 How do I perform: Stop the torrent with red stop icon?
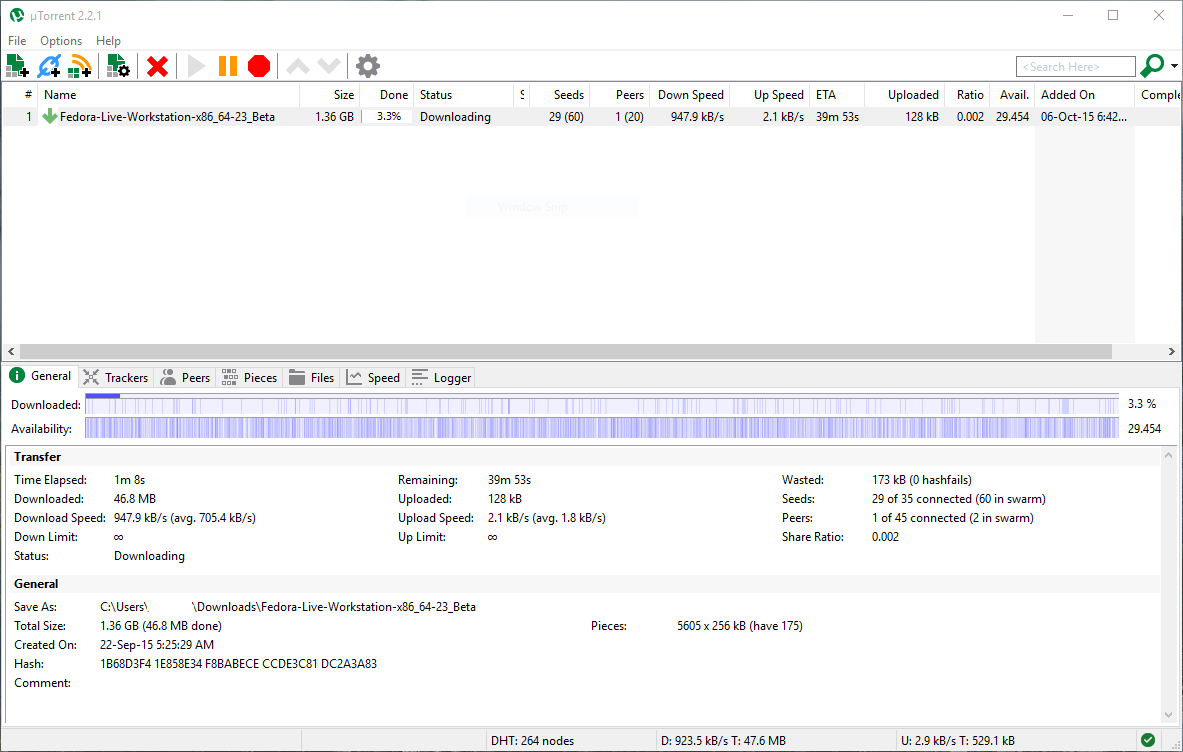tap(259, 66)
